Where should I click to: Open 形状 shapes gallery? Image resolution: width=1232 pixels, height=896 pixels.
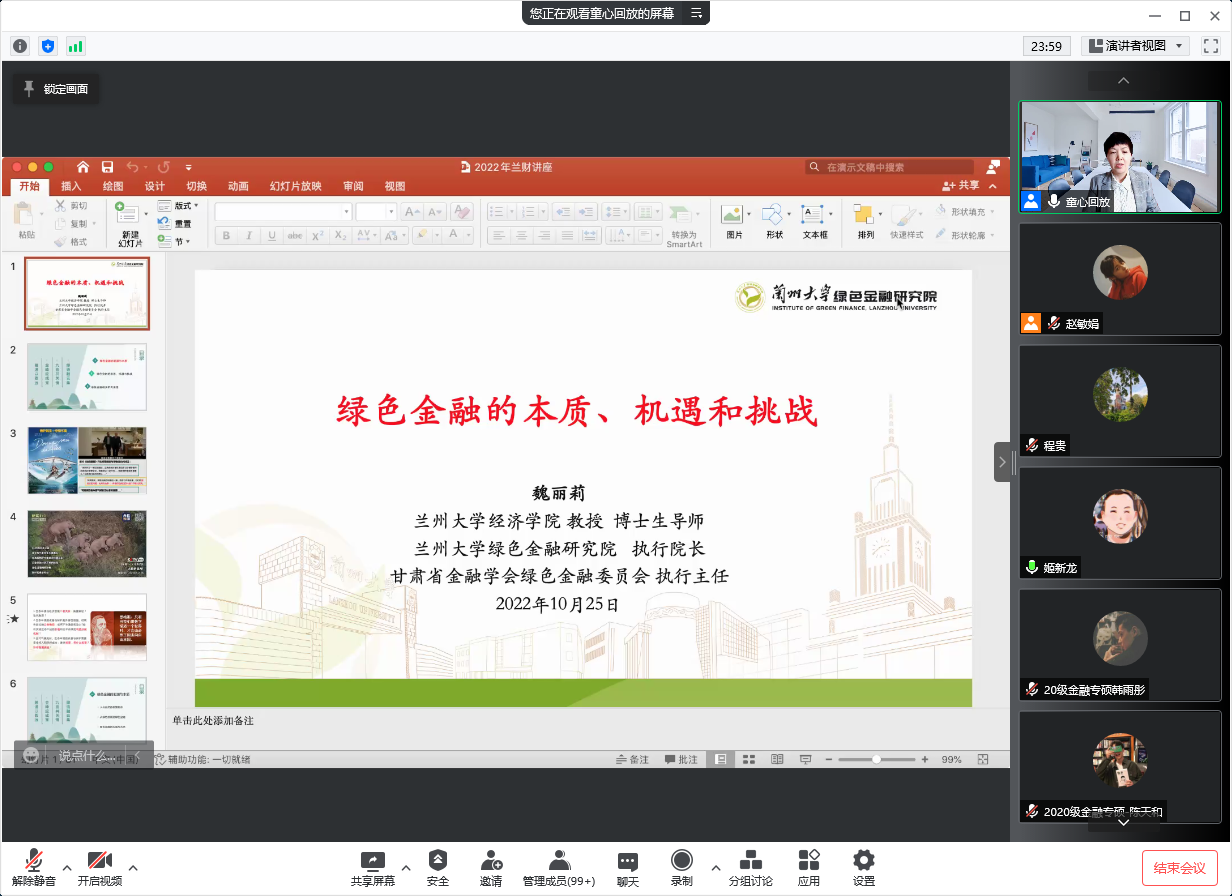click(x=774, y=222)
